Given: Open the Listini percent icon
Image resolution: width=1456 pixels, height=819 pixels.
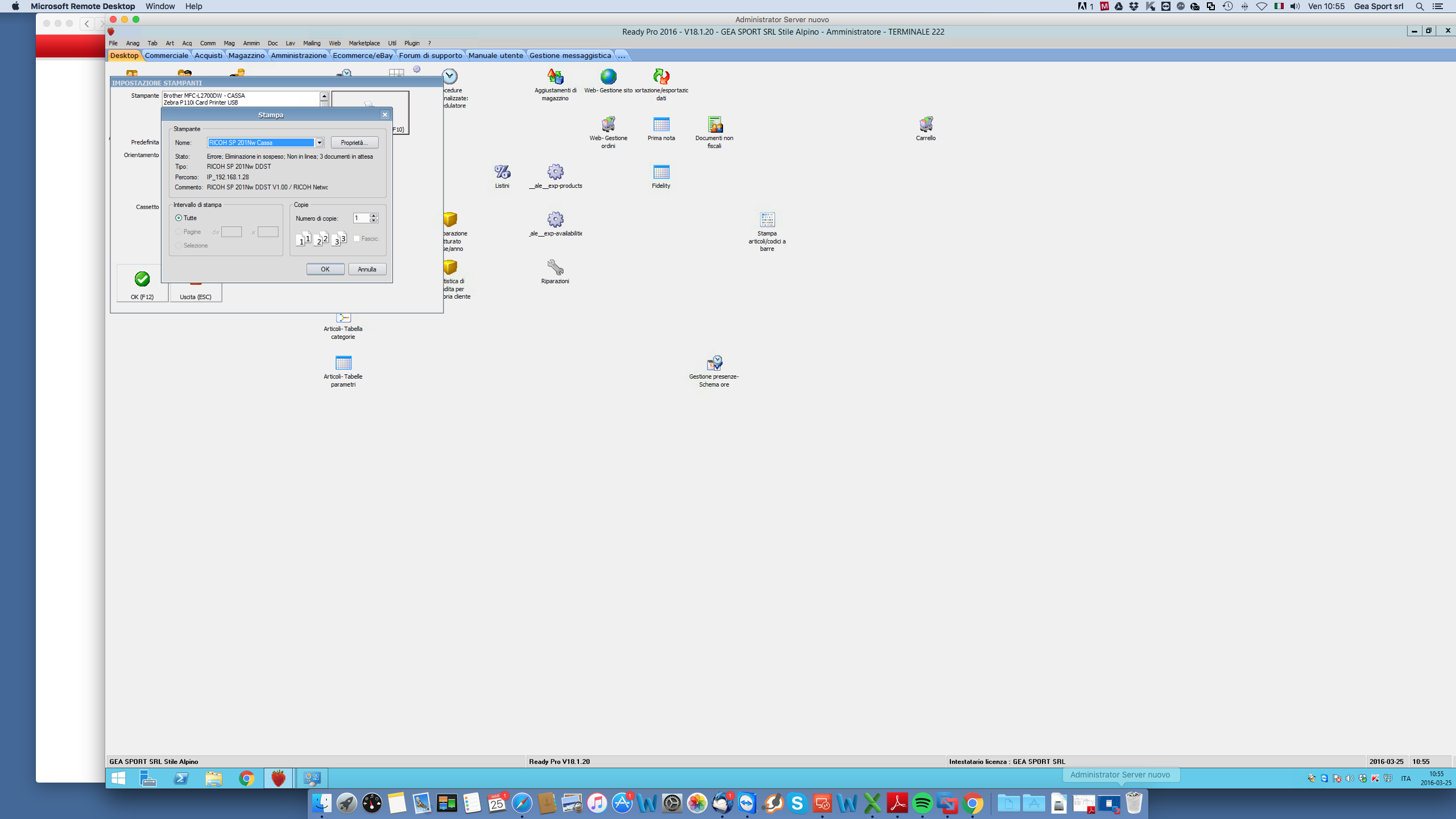Looking at the screenshot, I should pyautogui.click(x=502, y=172).
